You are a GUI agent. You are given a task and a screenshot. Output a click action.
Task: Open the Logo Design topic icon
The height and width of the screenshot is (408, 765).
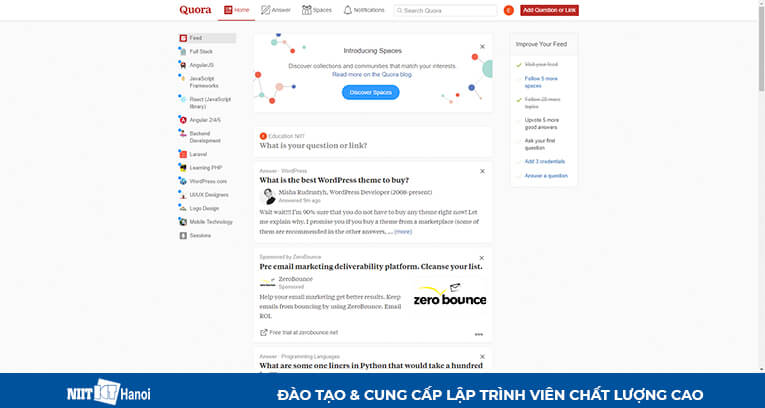pyautogui.click(x=183, y=208)
